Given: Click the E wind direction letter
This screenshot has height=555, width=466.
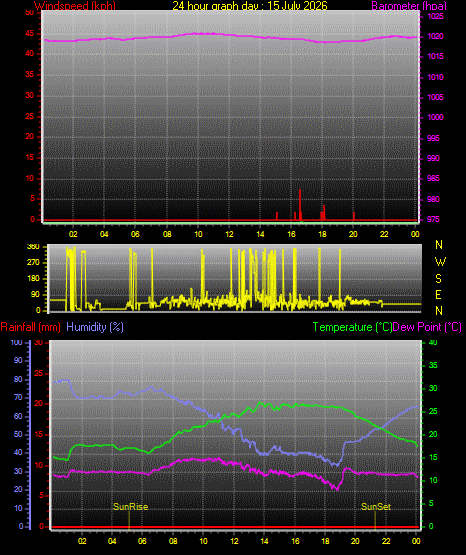Looking at the screenshot, I should (438, 294).
